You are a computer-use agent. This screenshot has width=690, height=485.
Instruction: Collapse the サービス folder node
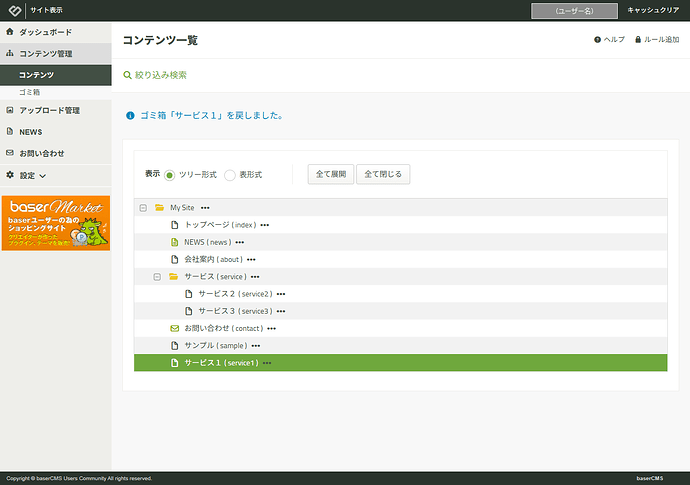[157, 277]
